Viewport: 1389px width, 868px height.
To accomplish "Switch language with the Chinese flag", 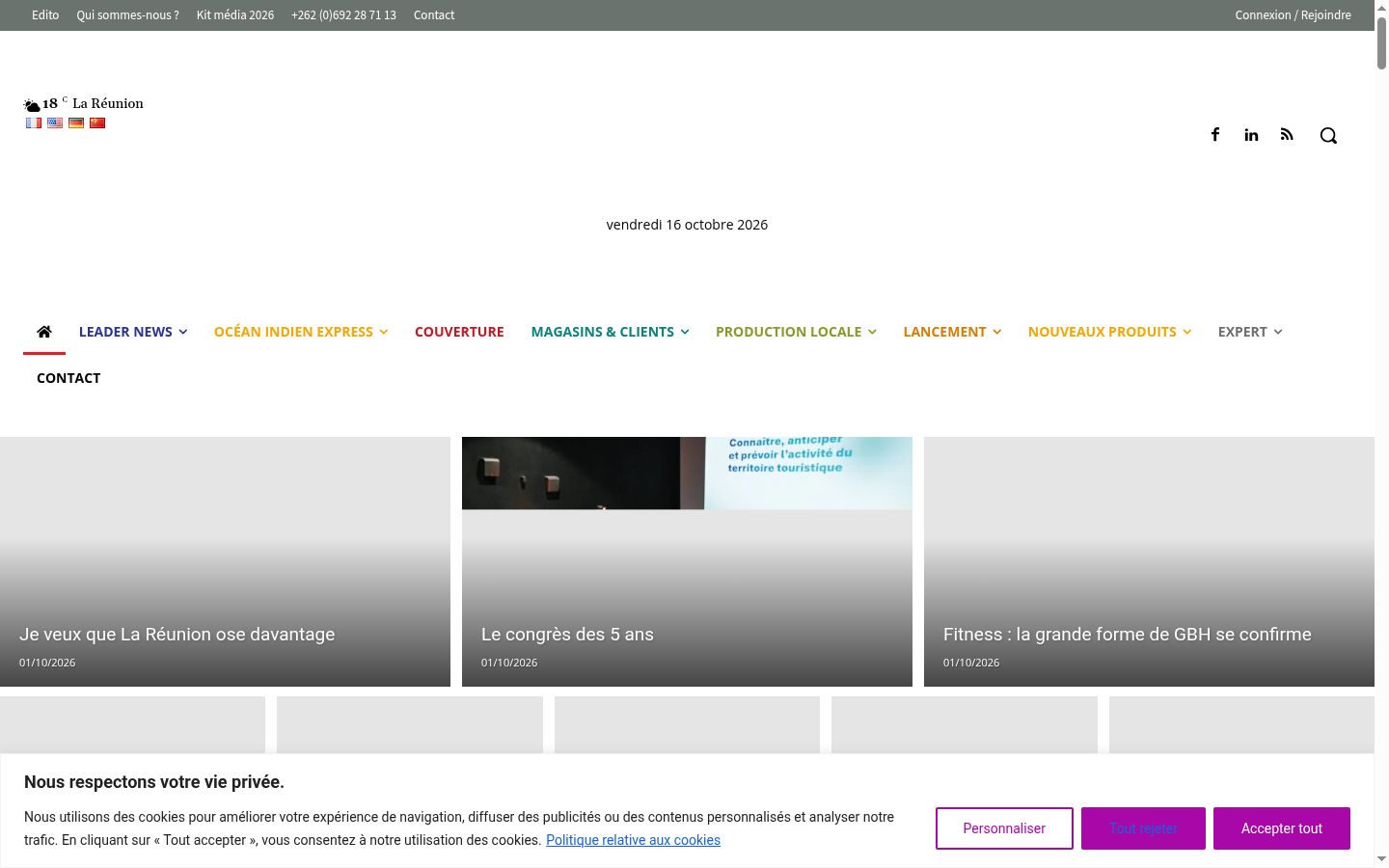I will click(97, 122).
